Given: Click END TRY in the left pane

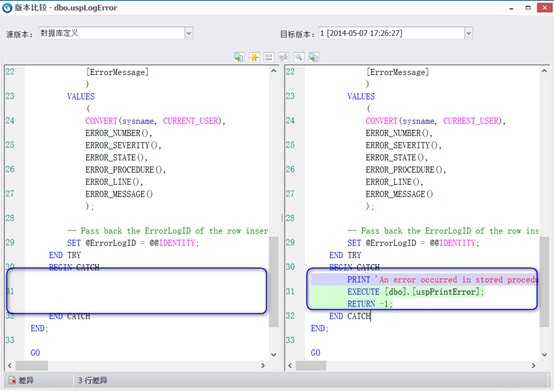Looking at the screenshot, I should 65,255.
